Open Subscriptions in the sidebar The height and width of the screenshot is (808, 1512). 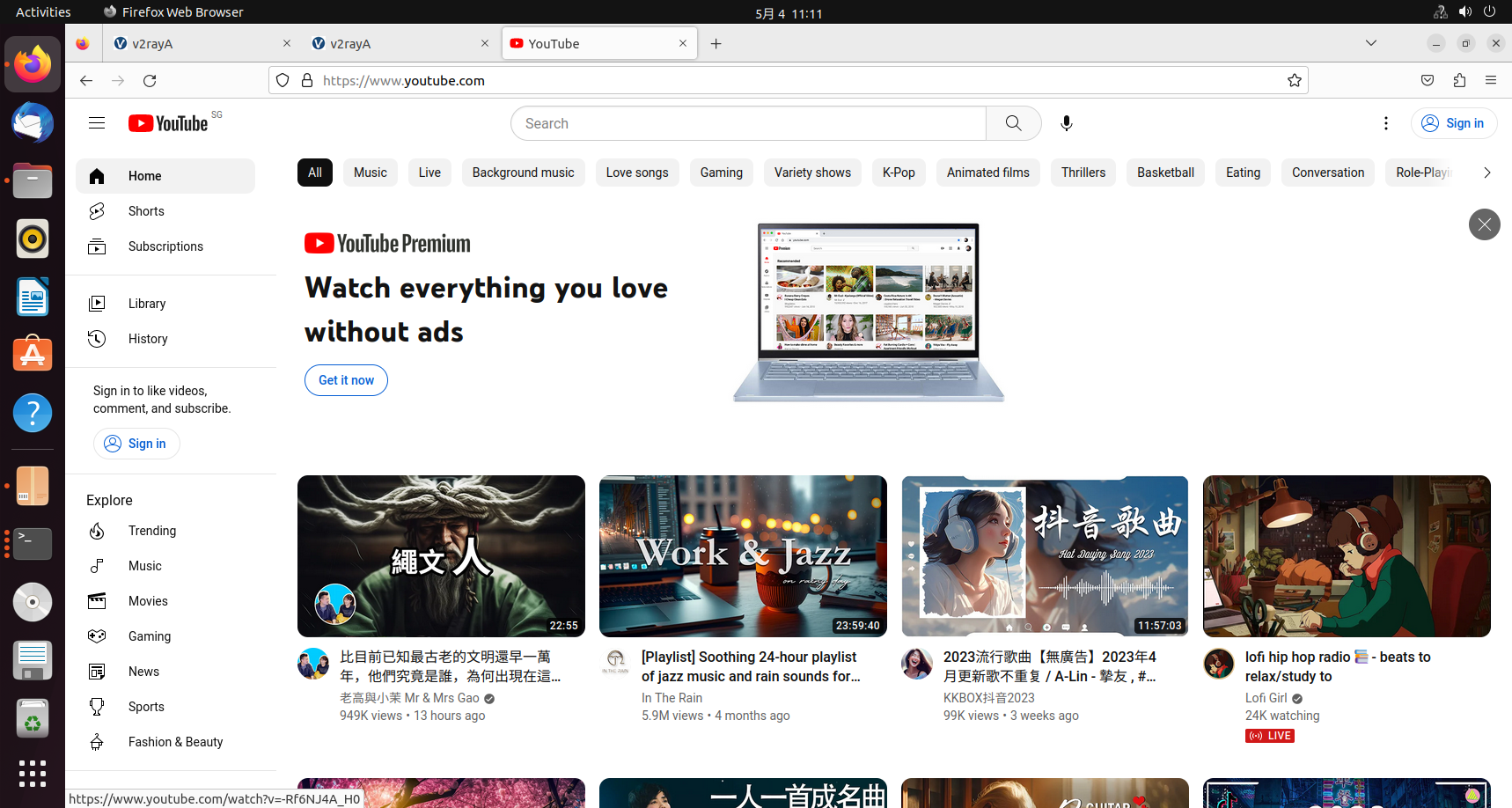click(x=165, y=246)
